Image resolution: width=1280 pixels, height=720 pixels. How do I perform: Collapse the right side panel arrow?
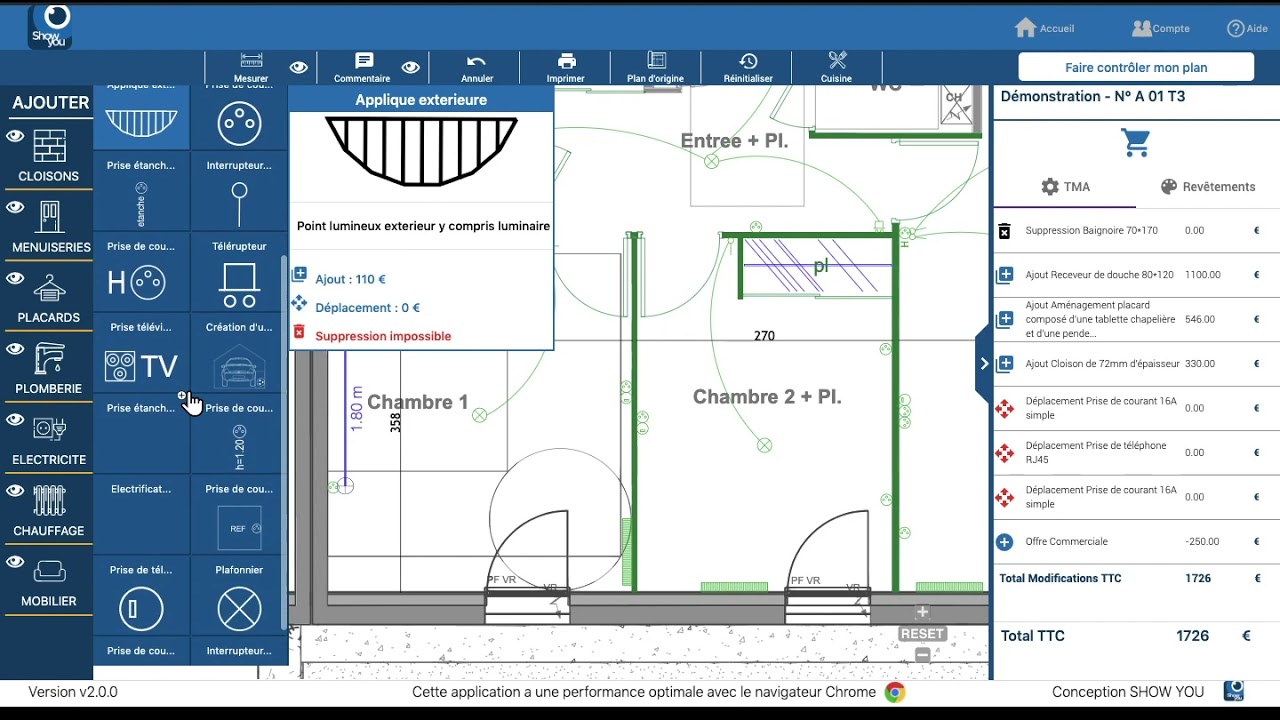click(x=984, y=363)
